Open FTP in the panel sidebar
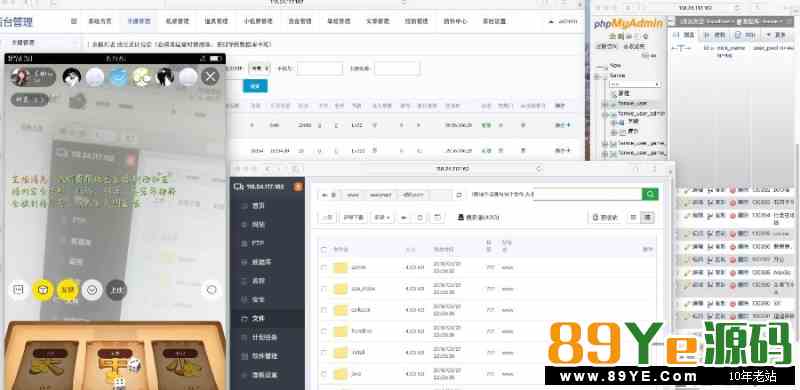Screen dimensions: 800x390 pos(257,243)
